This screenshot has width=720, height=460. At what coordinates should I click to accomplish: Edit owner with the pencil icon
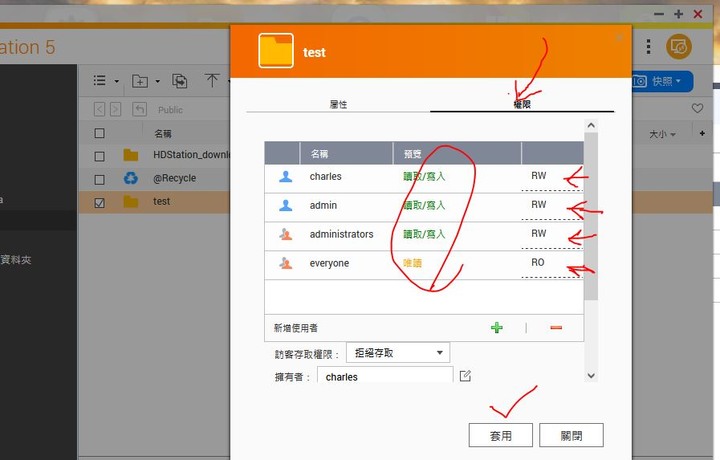pyautogui.click(x=465, y=376)
